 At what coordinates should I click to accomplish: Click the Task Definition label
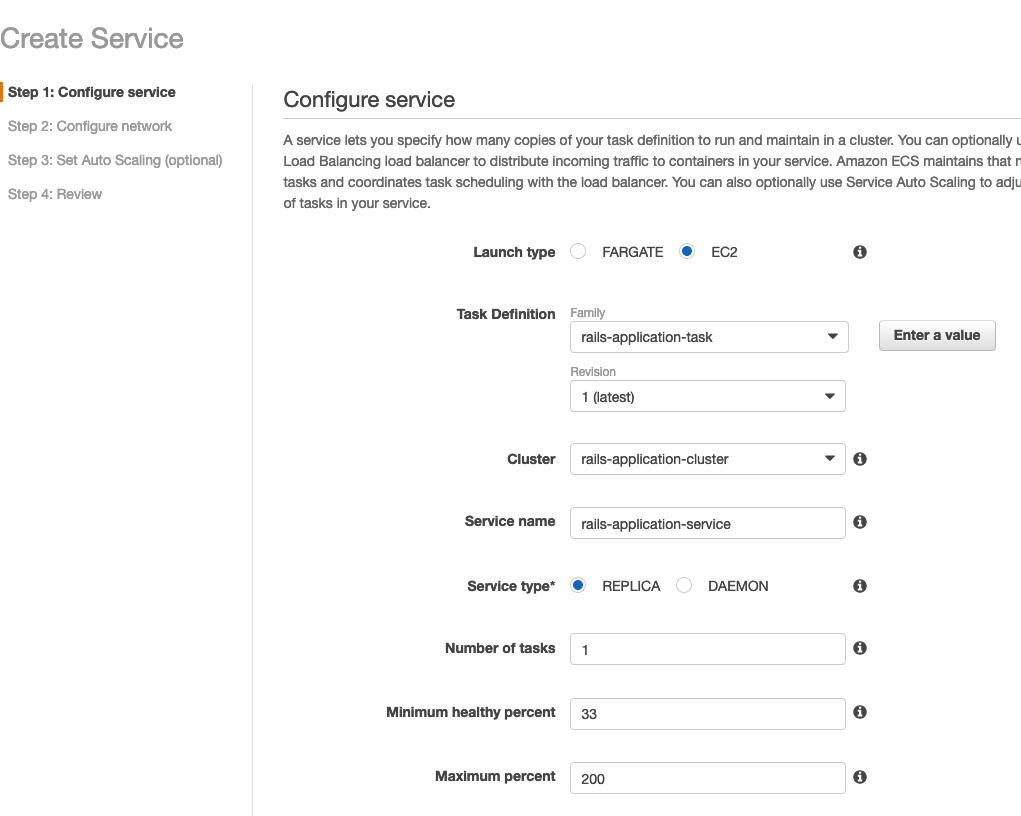point(506,314)
